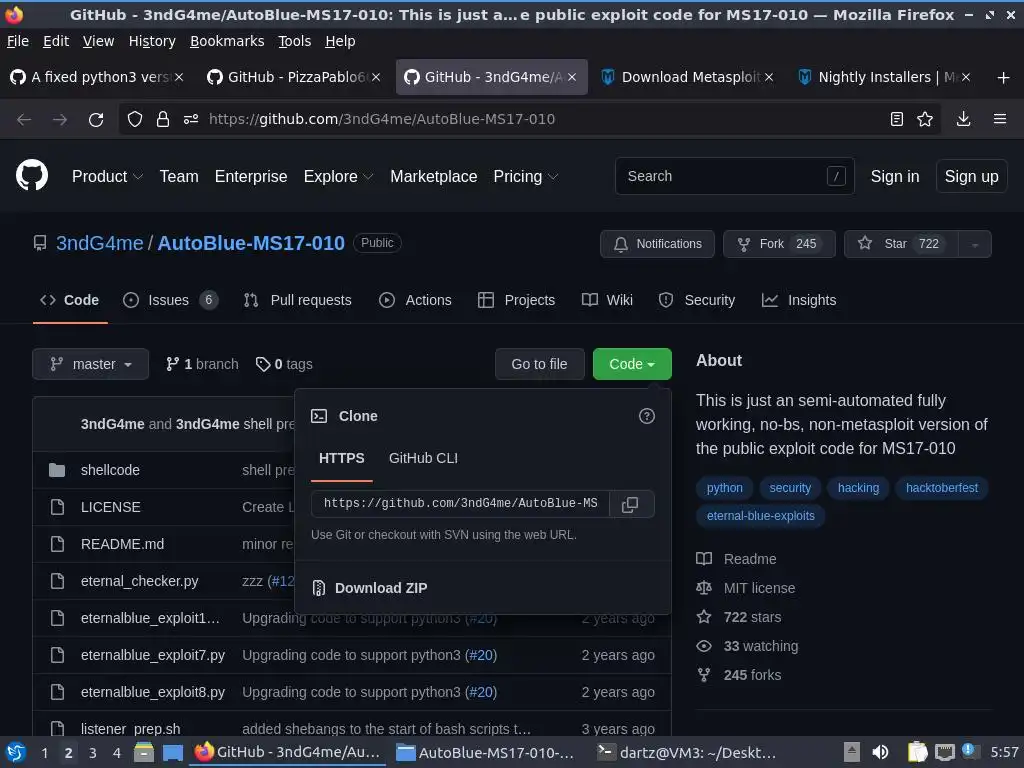Image resolution: width=1024 pixels, height=768 pixels.
Task: Click the shellcode folder icon
Action: click(57, 470)
